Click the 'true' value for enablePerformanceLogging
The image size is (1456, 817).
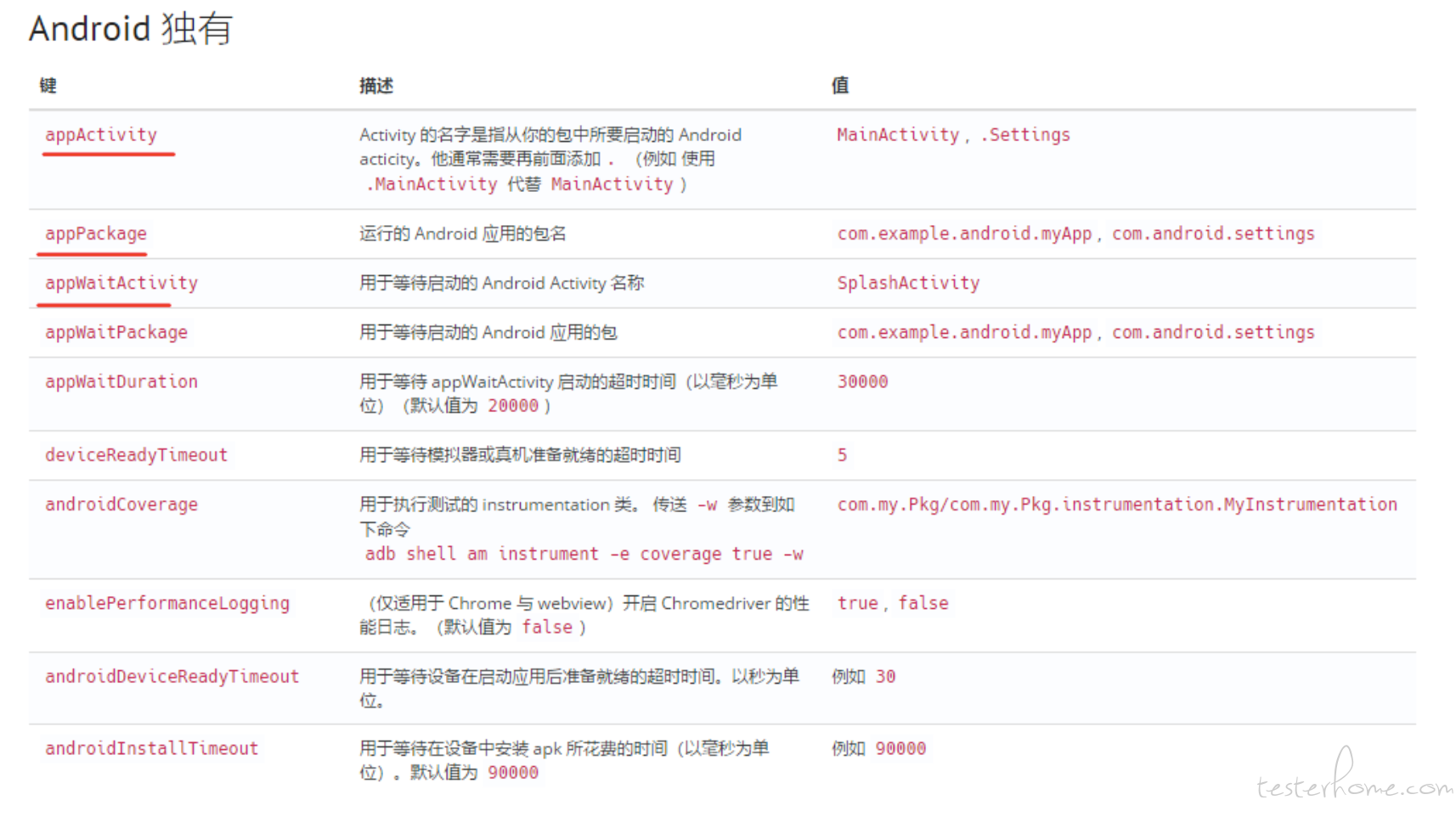[857, 603]
